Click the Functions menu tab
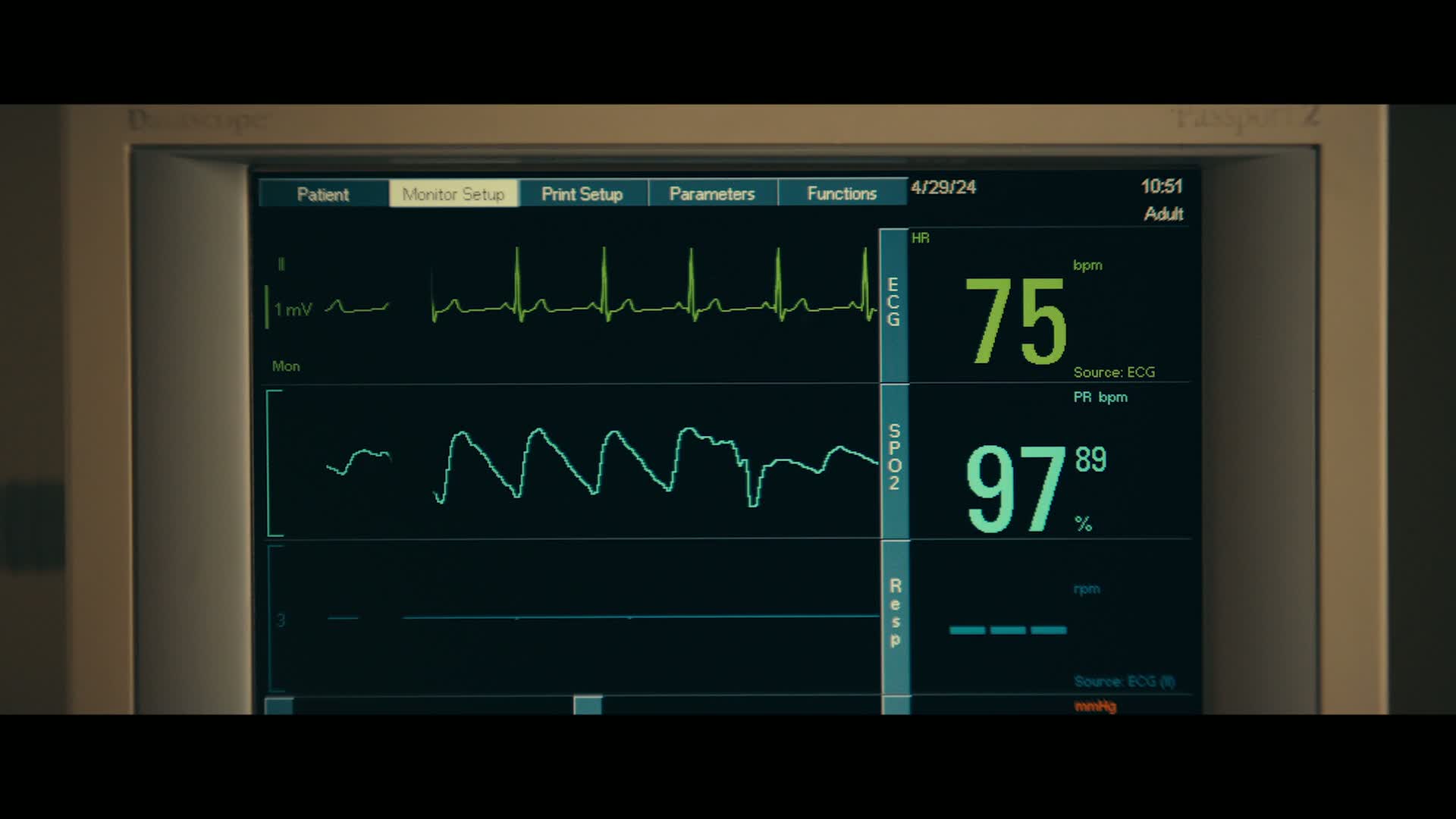This screenshot has height=819, width=1456. point(842,194)
